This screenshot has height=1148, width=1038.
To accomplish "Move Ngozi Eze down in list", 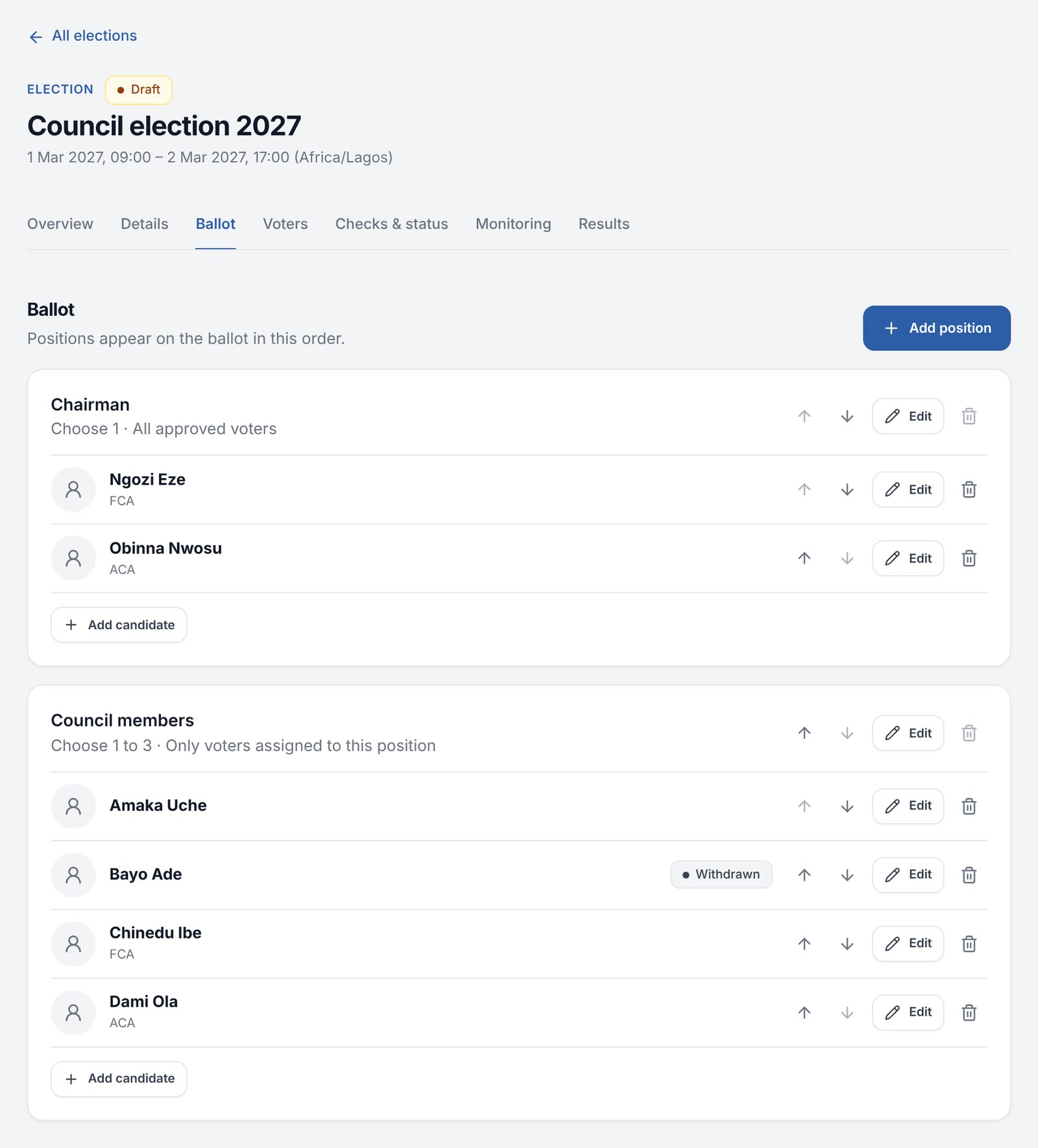I will tap(847, 490).
